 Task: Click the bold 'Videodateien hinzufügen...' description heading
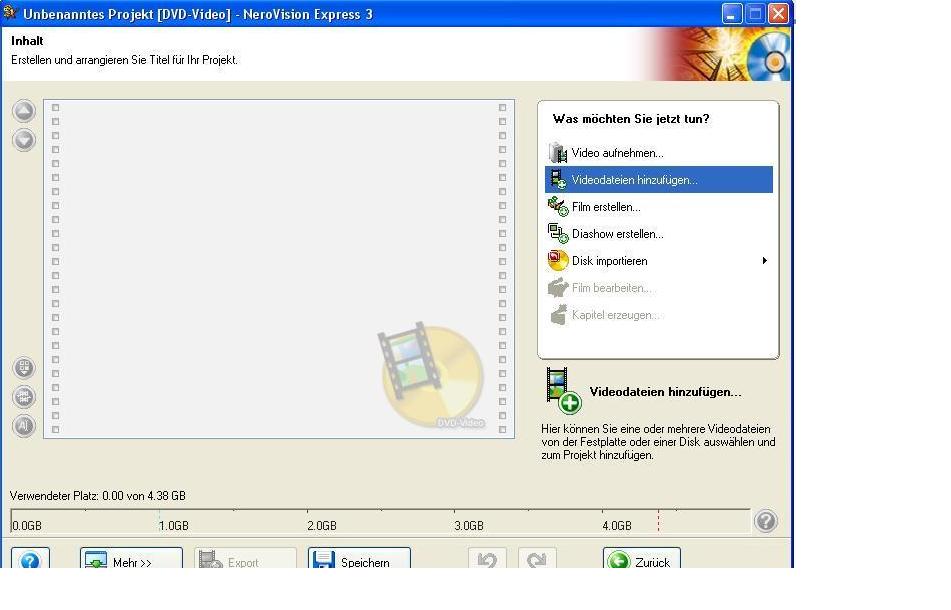tap(665, 392)
